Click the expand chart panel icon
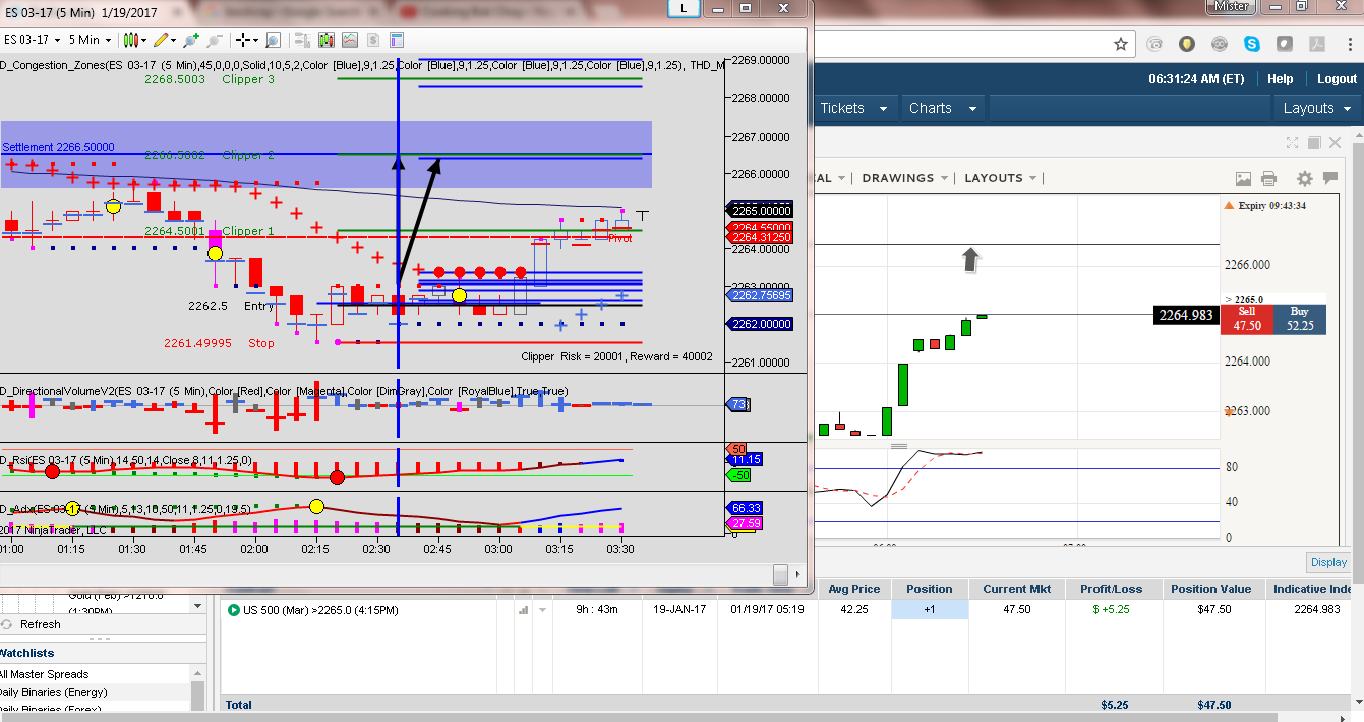The image size is (1364, 722). tap(1292, 143)
